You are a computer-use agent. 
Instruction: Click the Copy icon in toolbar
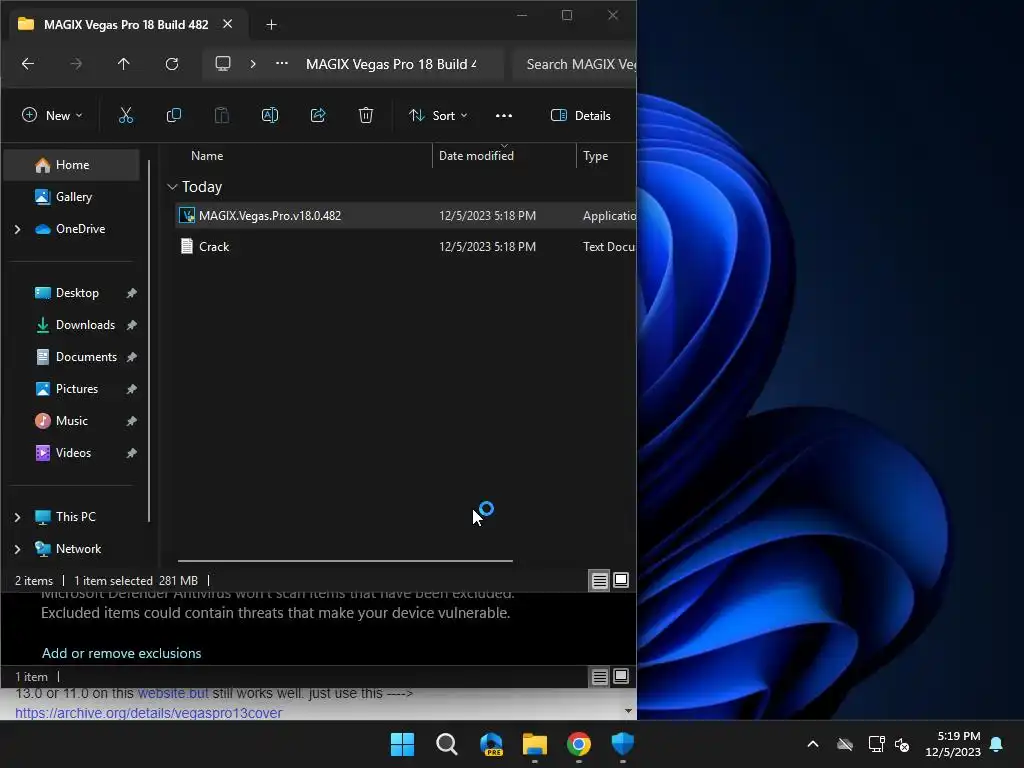pyautogui.click(x=174, y=116)
